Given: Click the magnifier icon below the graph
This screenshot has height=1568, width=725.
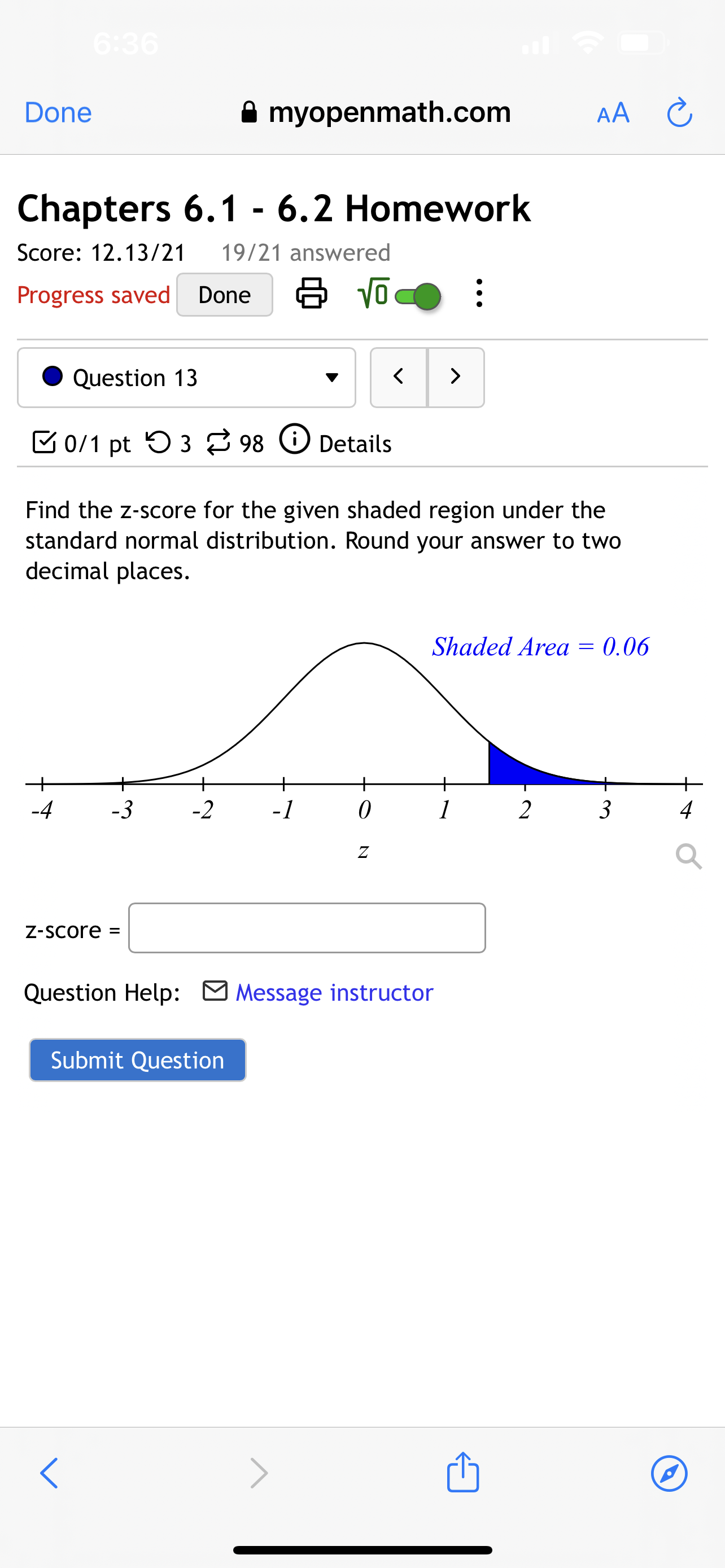Looking at the screenshot, I should 688,857.
